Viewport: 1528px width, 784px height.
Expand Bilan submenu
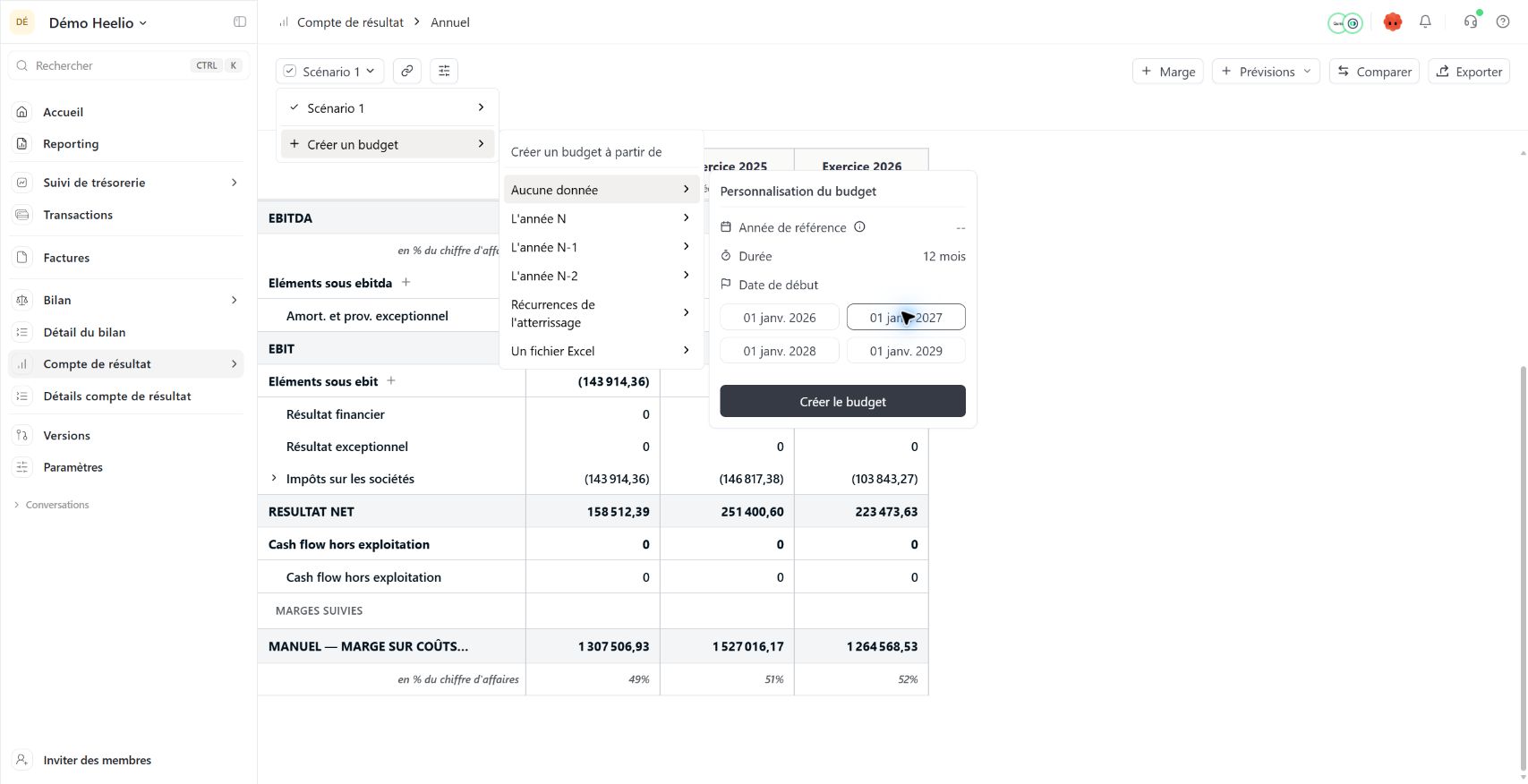(235, 300)
